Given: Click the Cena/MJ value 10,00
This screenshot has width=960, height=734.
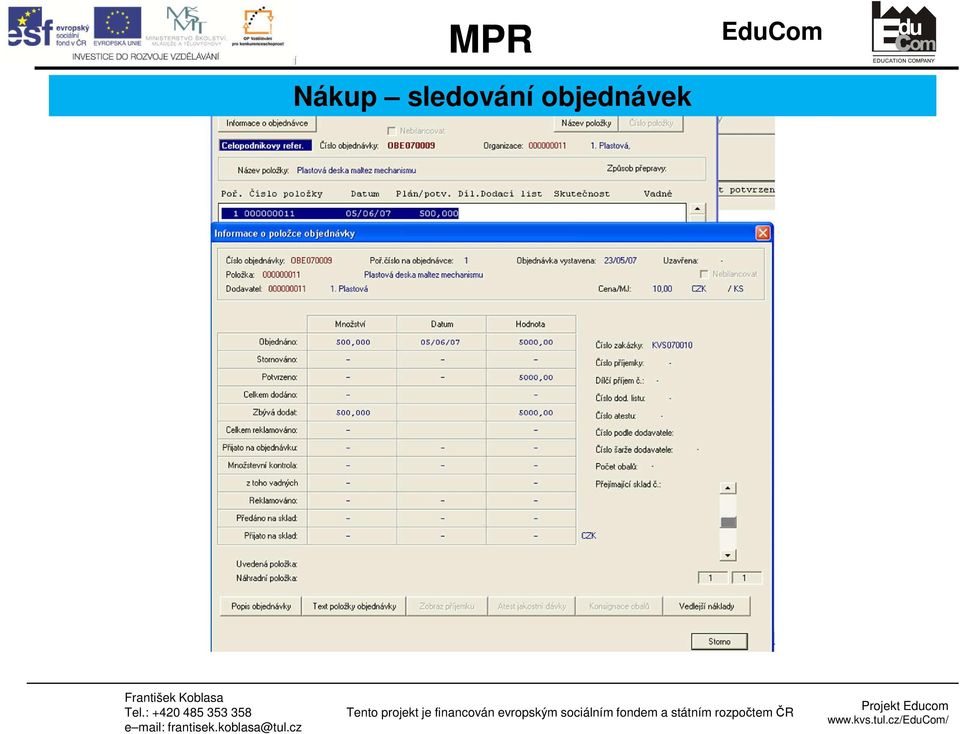Looking at the screenshot, I should click(x=662, y=289).
